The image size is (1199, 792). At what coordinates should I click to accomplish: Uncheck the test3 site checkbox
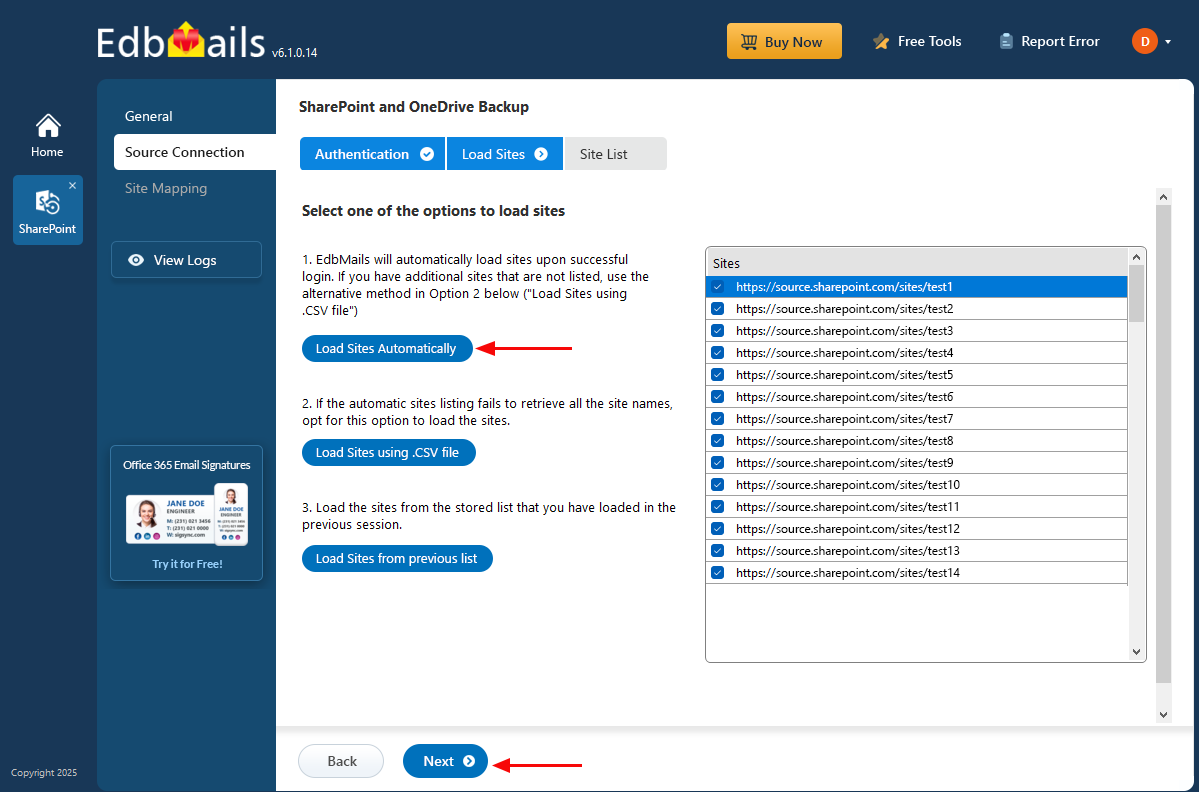(x=717, y=331)
